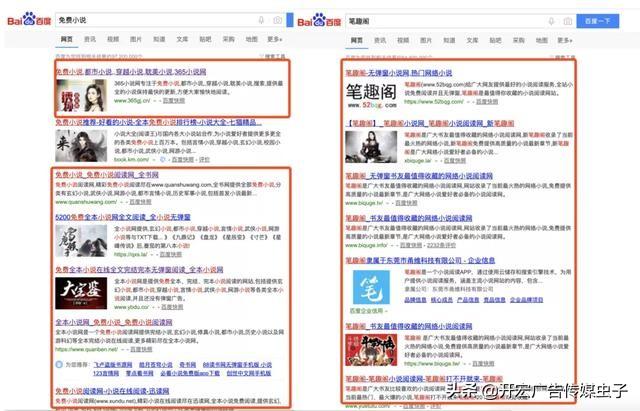640x411 pixels.
Task: Open 百度快照 for quanshuwang.com result
Action: tap(140, 202)
